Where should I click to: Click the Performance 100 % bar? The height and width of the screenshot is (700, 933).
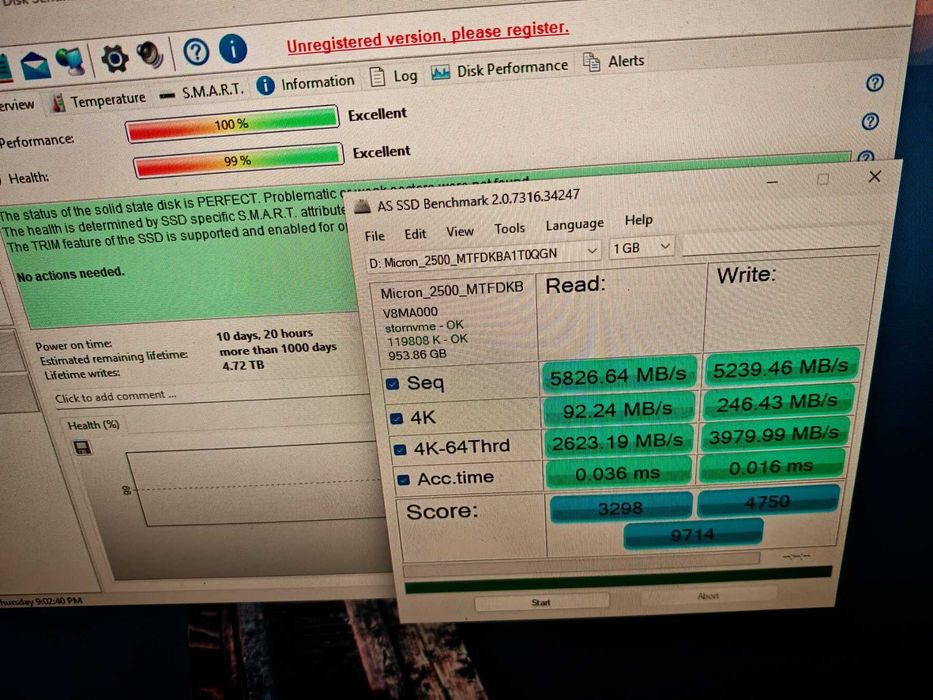(231, 124)
